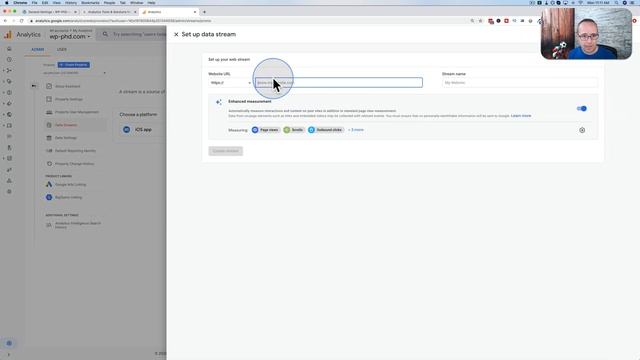Expand the + 3 more measurements link
This screenshot has width=640, height=360.
(x=356, y=130)
